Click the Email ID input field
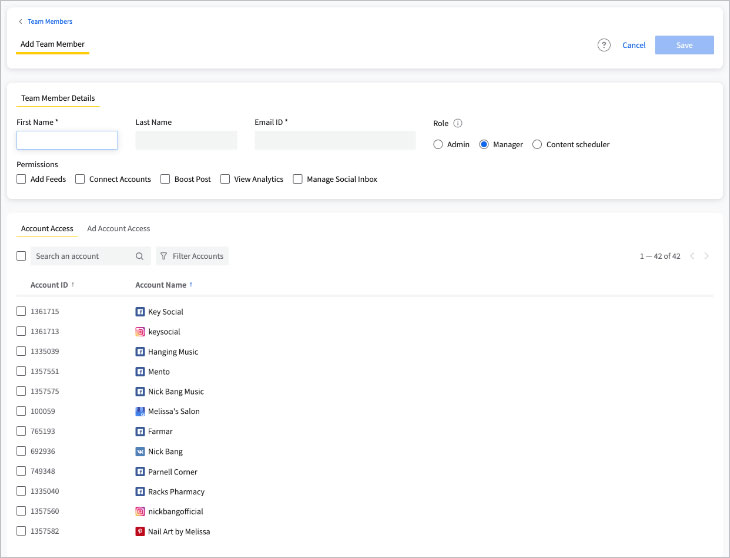Screen dimensions: 730x558 (335, 141)
